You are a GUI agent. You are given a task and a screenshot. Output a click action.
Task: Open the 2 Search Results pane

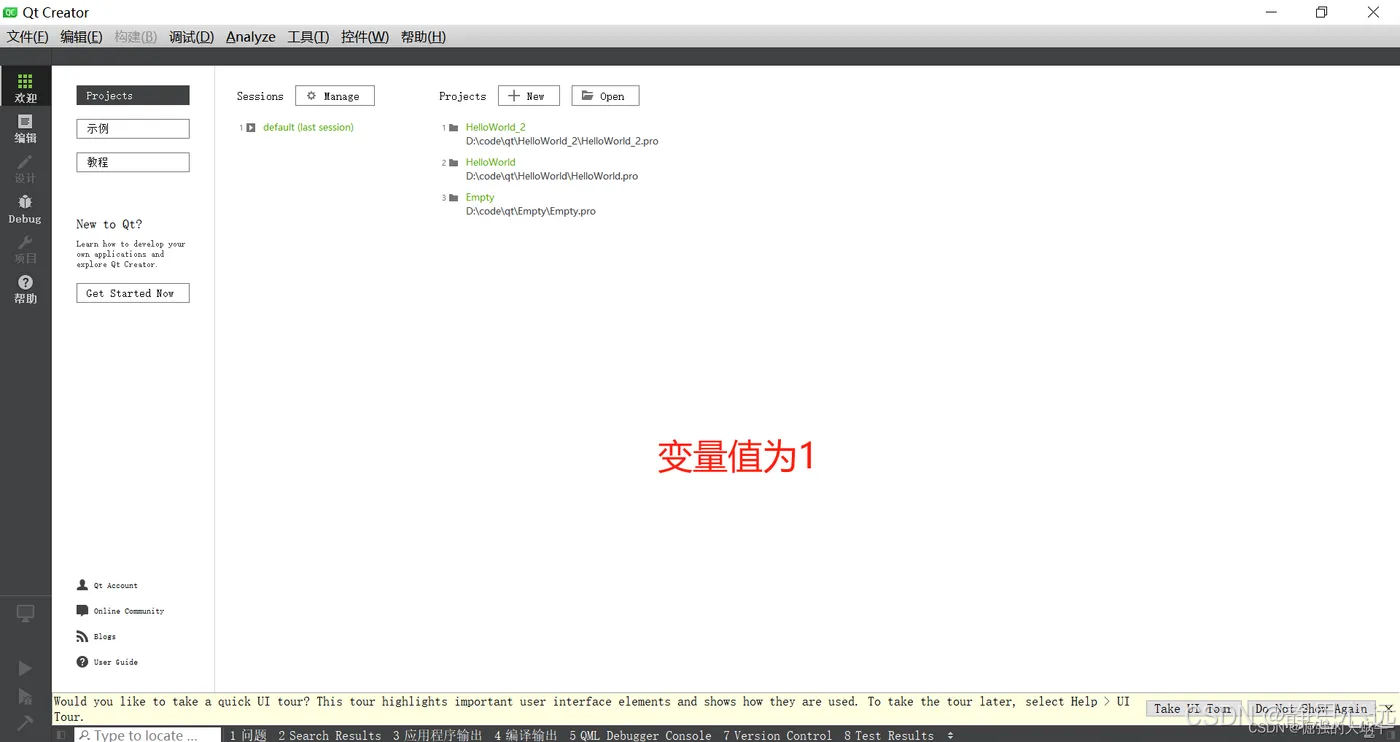[330, 735]
